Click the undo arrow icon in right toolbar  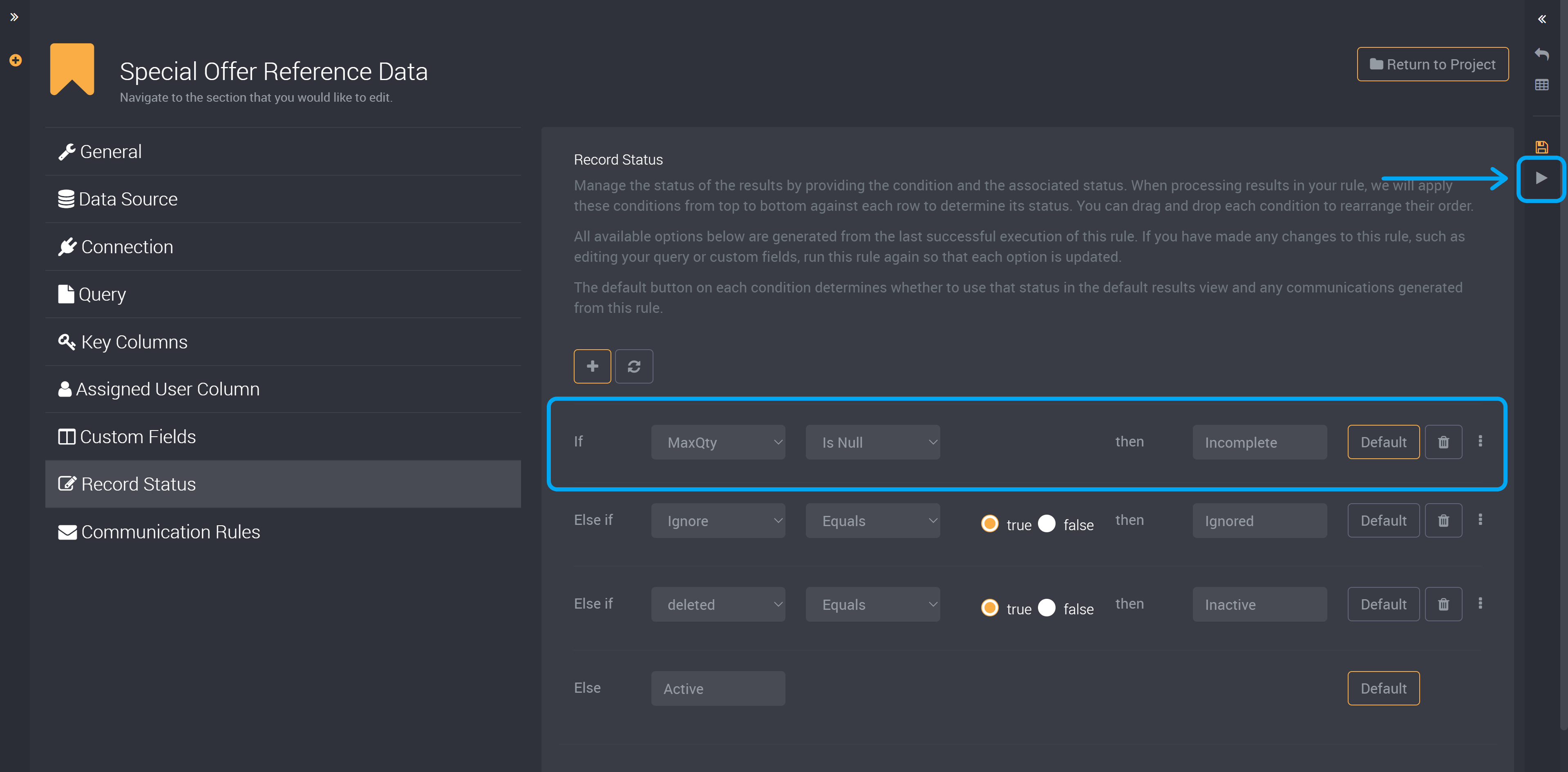point(1542,54)
